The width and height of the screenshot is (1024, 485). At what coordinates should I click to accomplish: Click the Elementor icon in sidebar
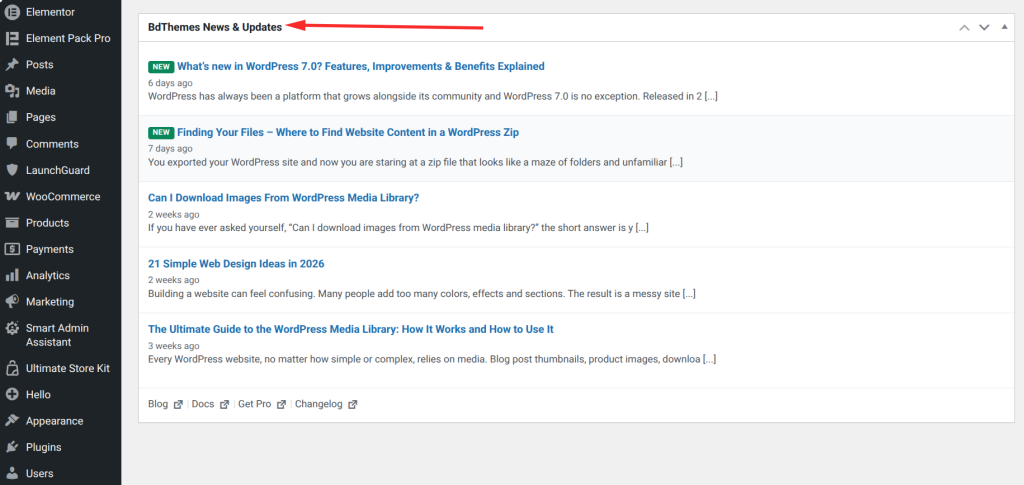(11, 12)
